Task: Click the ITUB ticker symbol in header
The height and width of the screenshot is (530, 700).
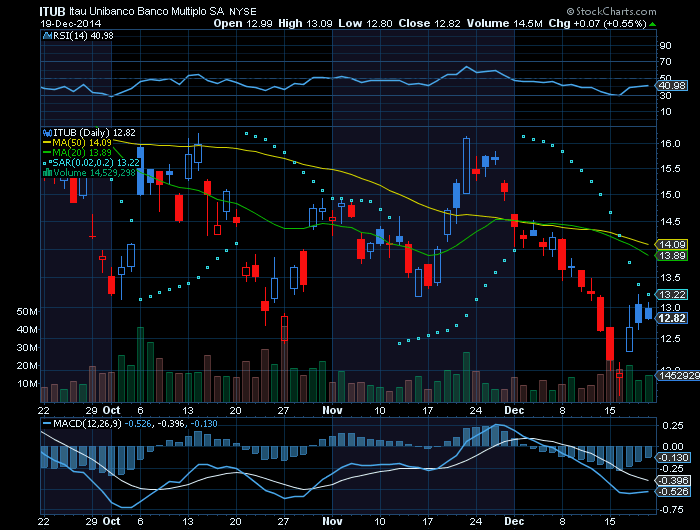Action: [x=52, y=12]
